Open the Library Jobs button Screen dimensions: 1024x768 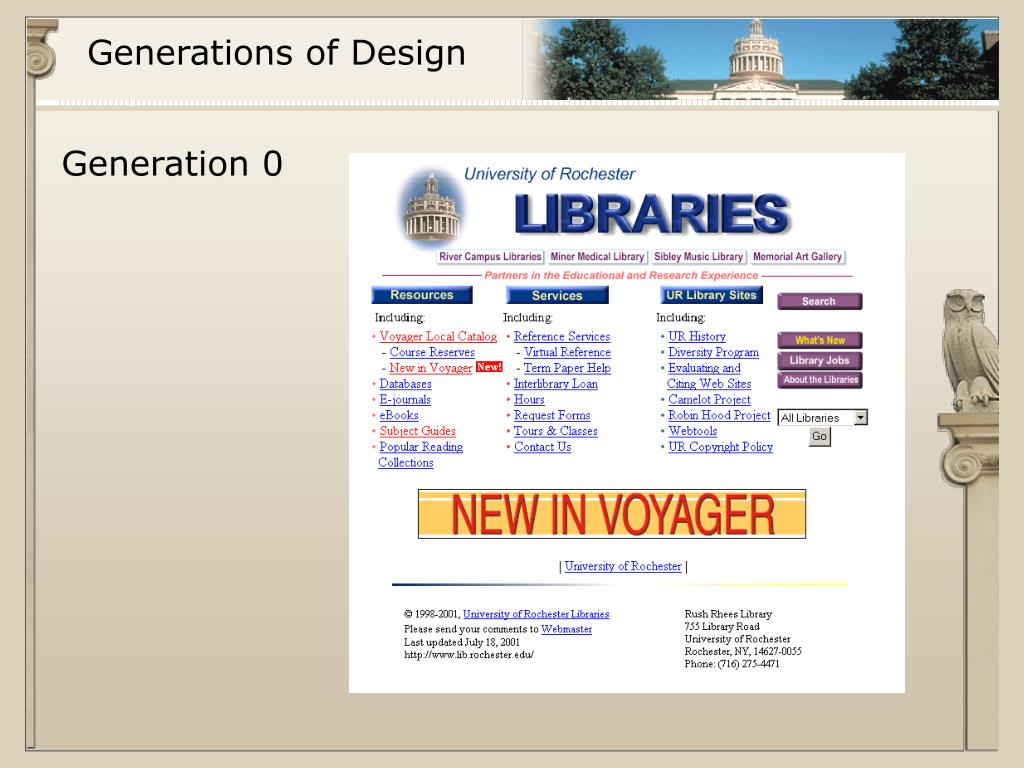click(x=820, y=360)
